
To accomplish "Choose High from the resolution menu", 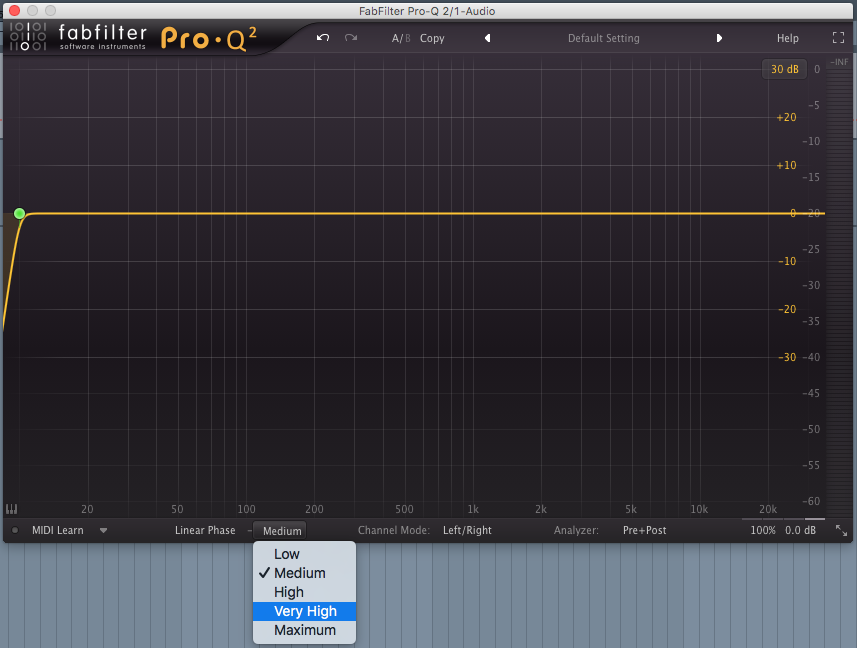I will pyautogui.click(x=304, y=592).
